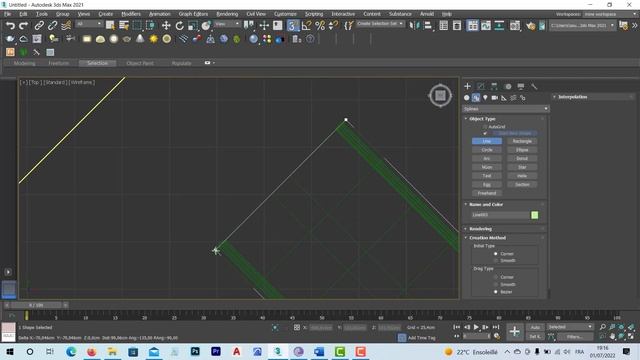The height and width of the screenshot is (360, 640).
Task: Select the Lights category icon
Action: pyautogui.click(x=485, y=98)
